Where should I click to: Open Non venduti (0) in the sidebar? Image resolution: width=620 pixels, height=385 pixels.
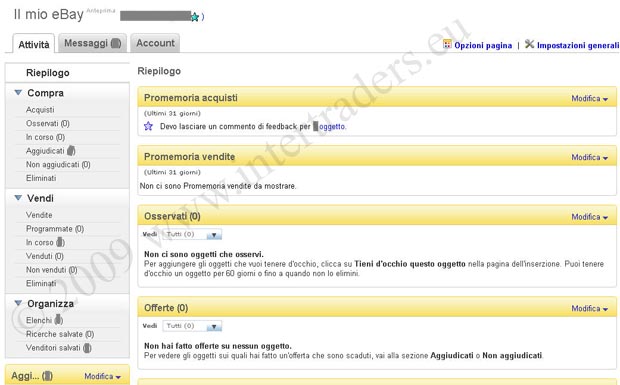point(51,270)
